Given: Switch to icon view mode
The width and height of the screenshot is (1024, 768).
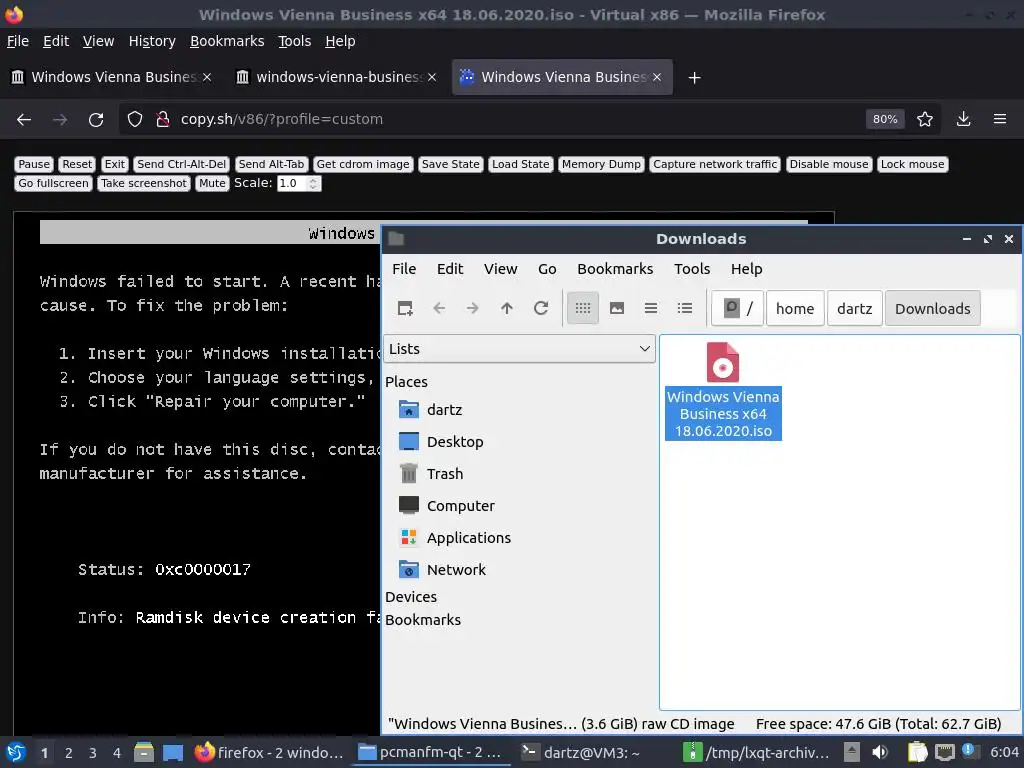Looking at the screenshot, I should coord(583,308).
